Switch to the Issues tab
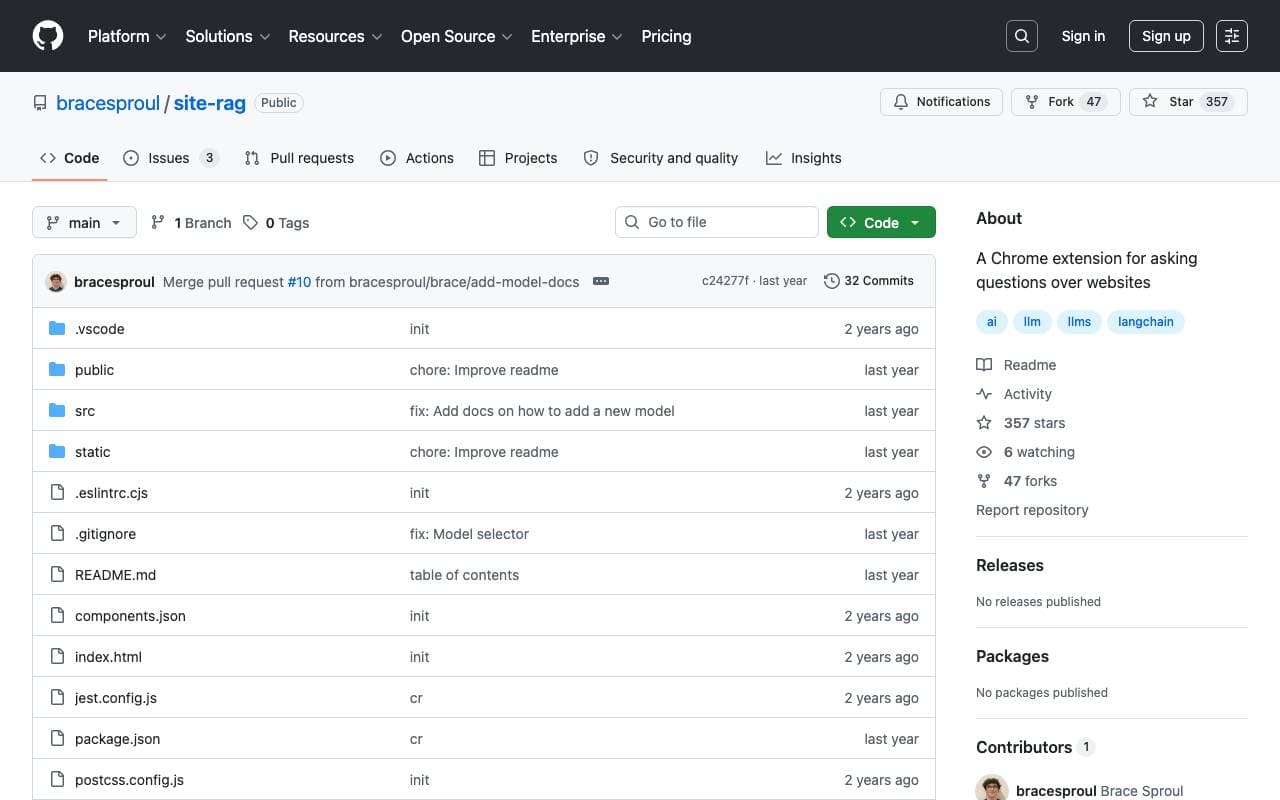The height and width of the screenshot is (800, 1280). pyautogui.click(x=170, y=158)
